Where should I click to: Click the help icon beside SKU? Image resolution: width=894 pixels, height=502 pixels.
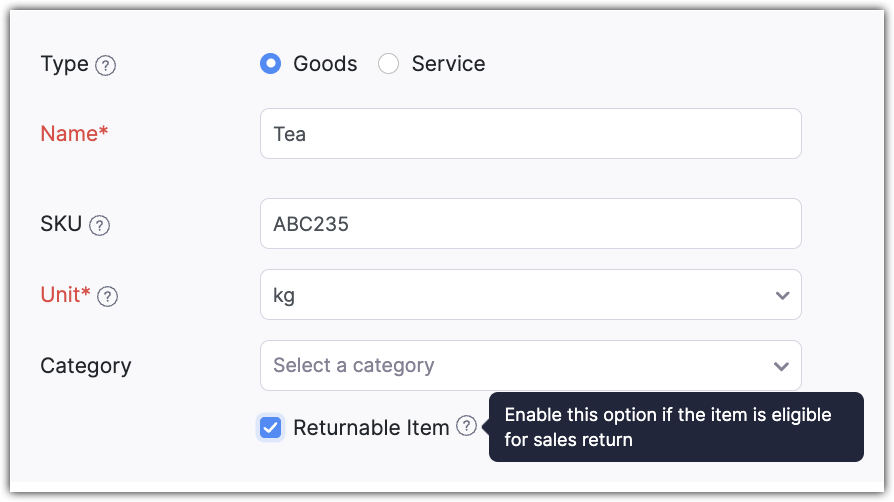point(99,225)
